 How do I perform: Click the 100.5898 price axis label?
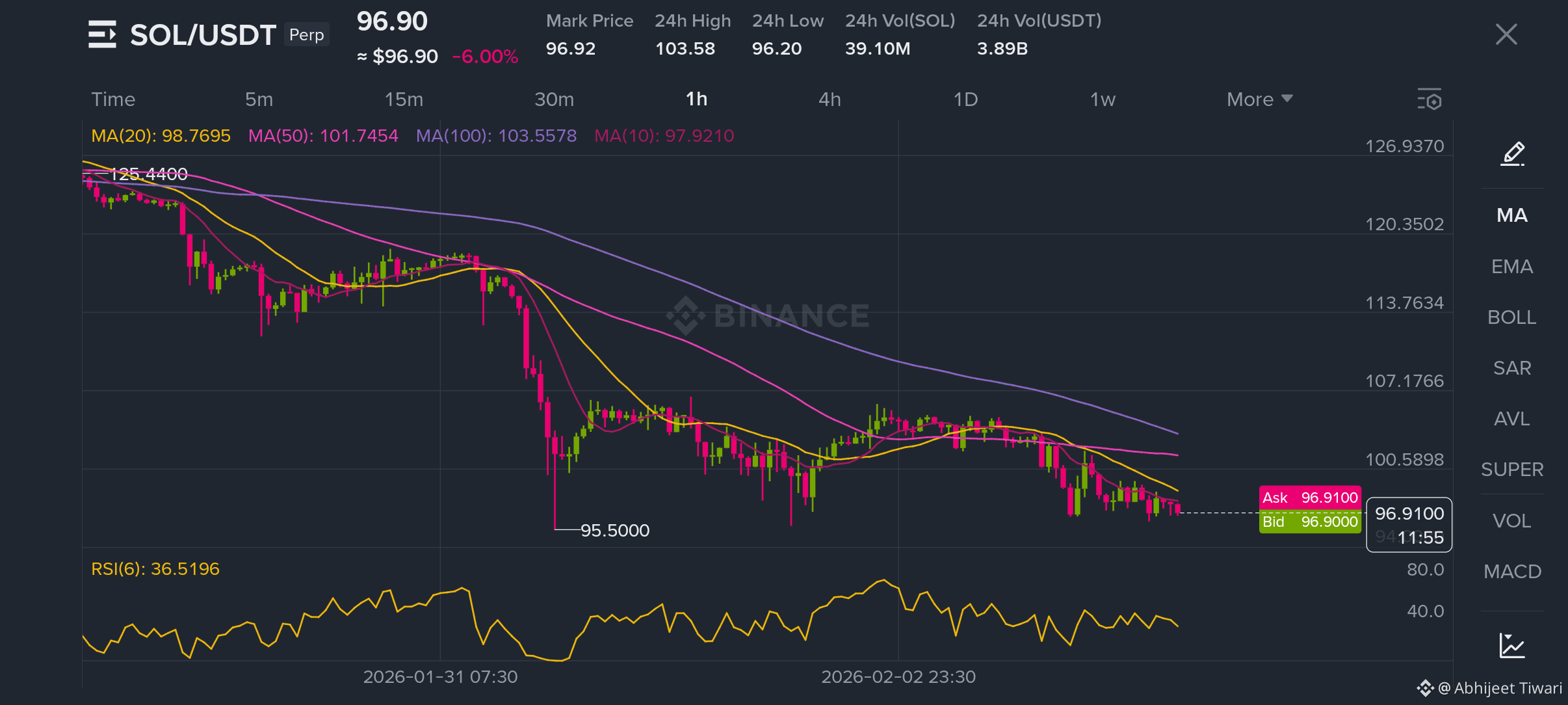click(1404, 460)
